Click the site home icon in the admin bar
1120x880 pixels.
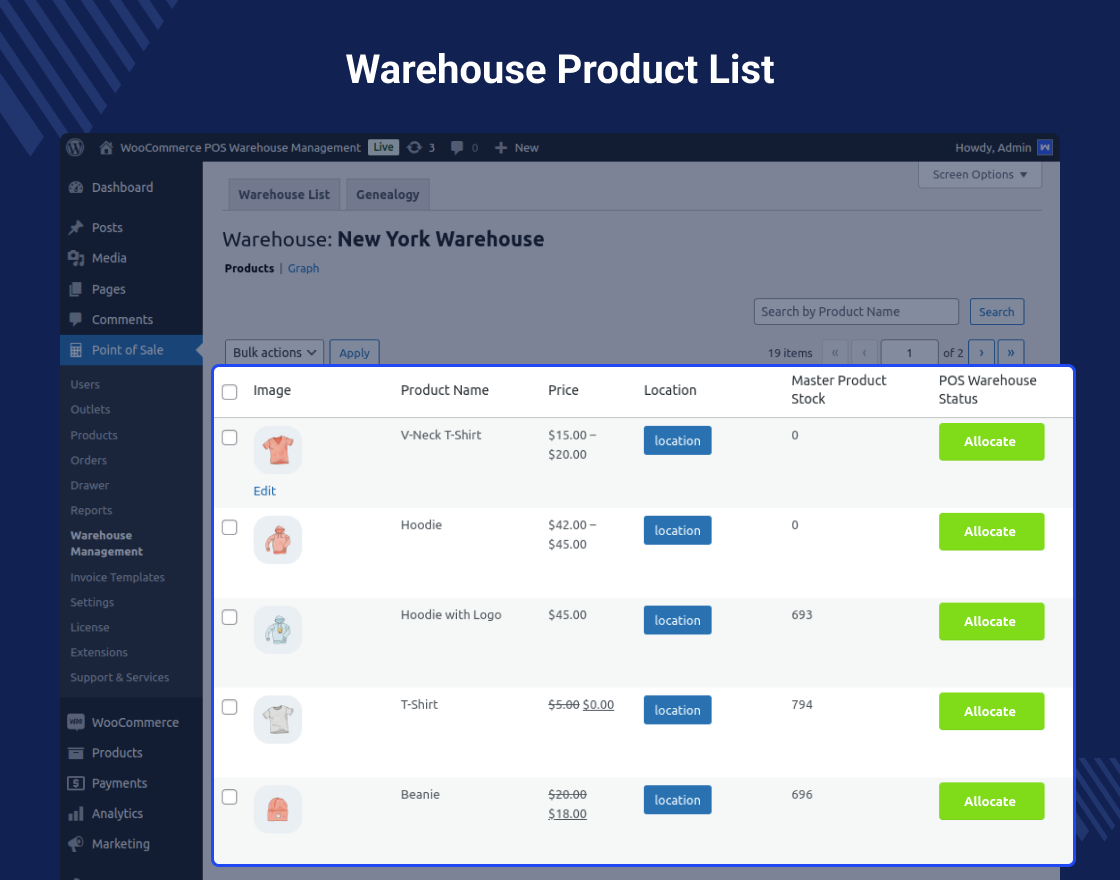click(105, 147)
